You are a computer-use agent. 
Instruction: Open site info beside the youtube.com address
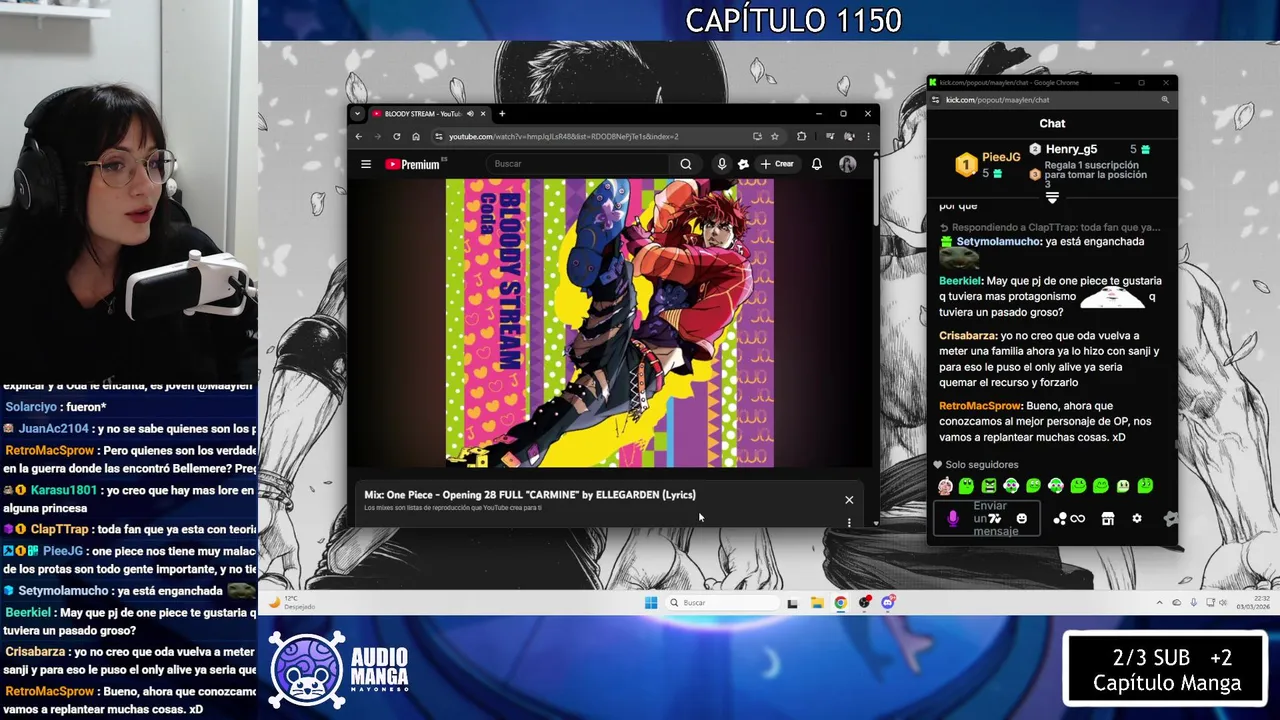coord(439,136)
